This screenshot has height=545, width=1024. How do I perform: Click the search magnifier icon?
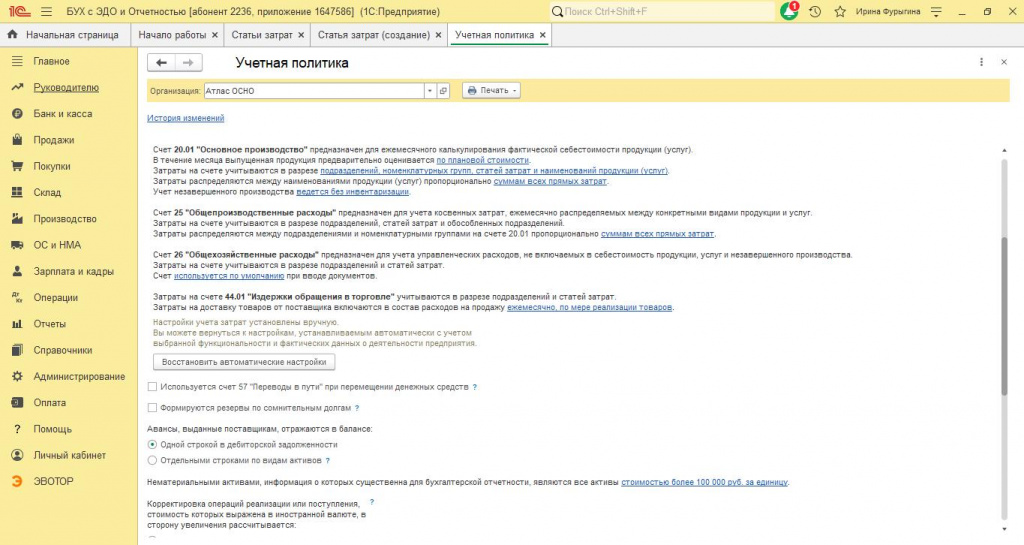557,12
